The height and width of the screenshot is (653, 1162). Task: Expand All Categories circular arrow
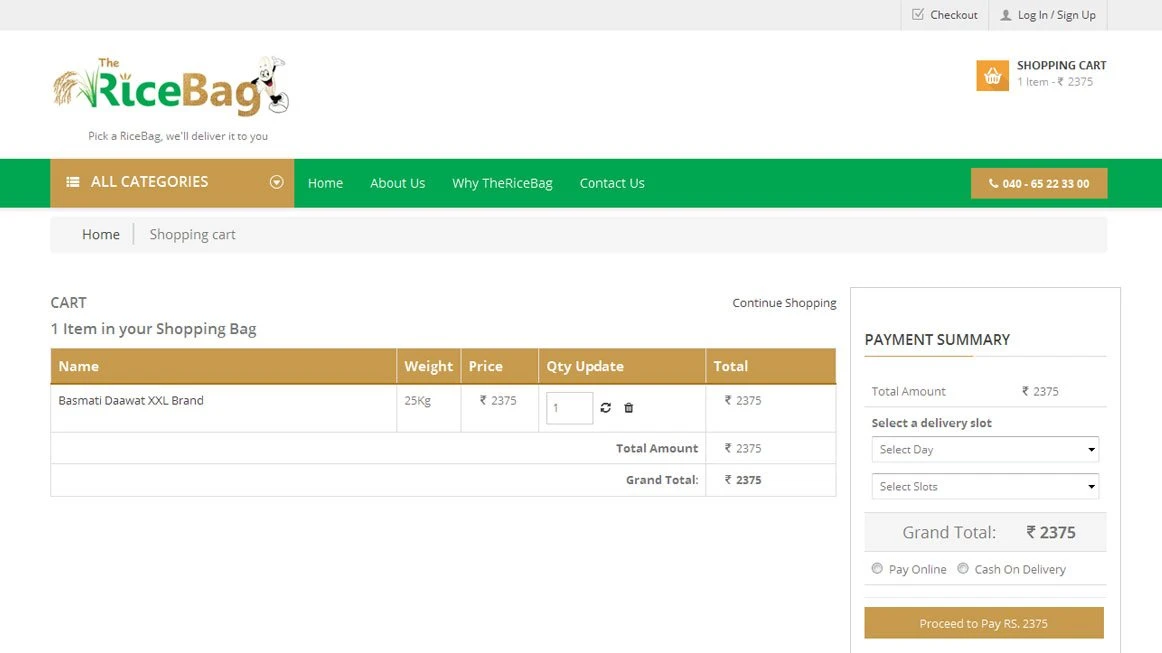point(277,182)
